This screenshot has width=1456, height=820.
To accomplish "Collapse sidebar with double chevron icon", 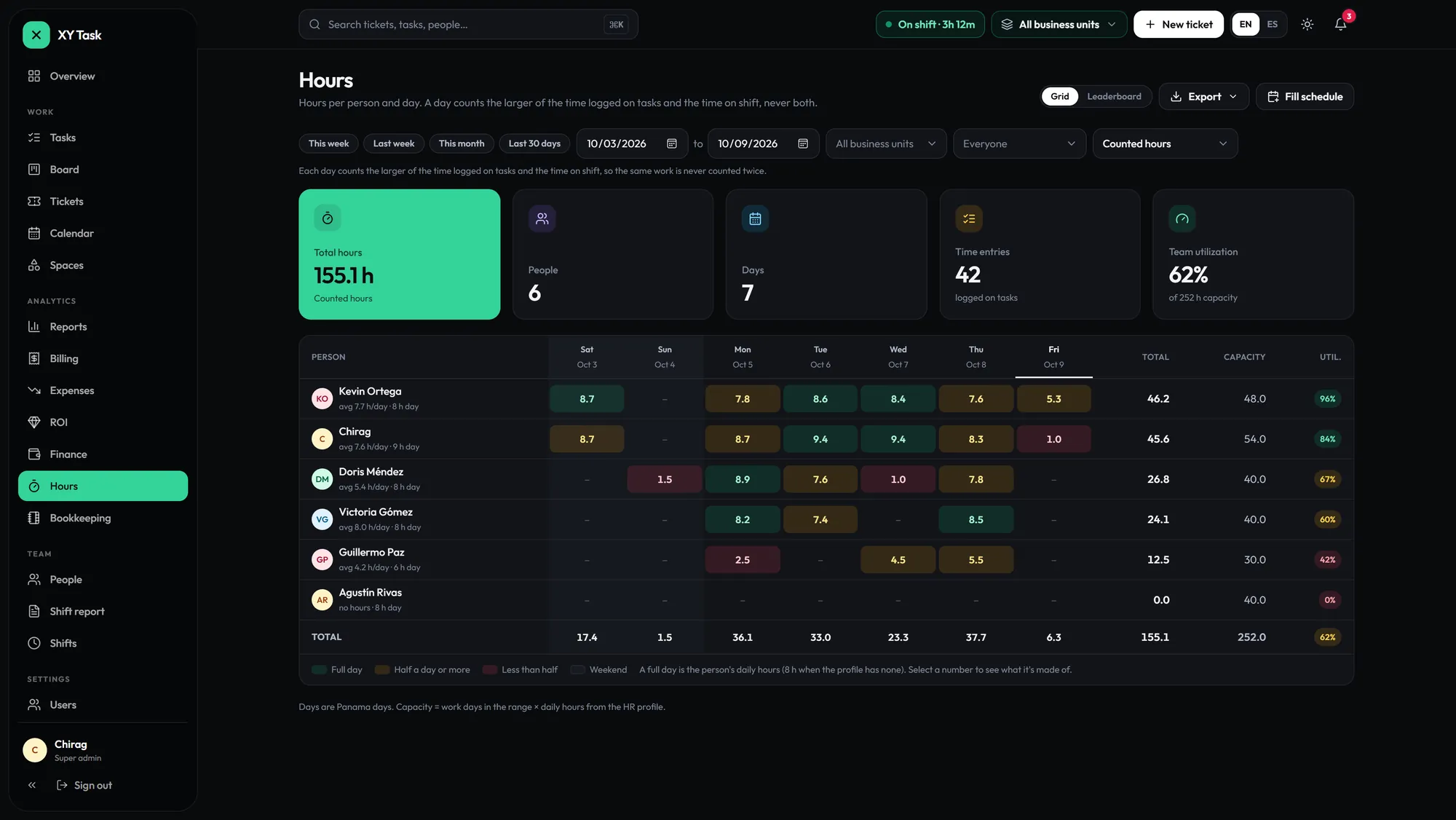I will point(32,785).
